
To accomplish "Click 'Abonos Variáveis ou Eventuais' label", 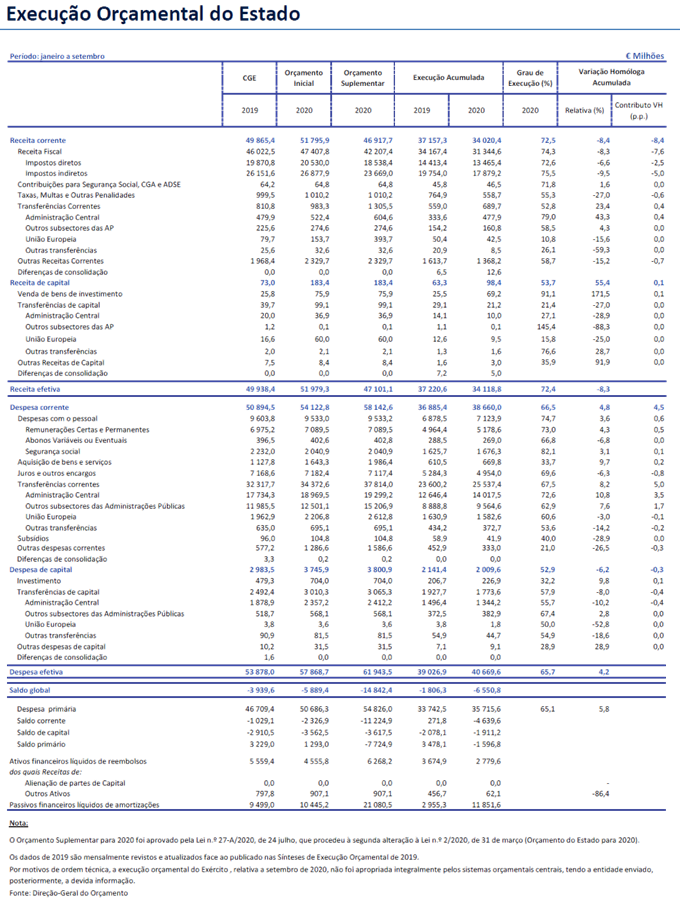I will [x=76, y=440].
